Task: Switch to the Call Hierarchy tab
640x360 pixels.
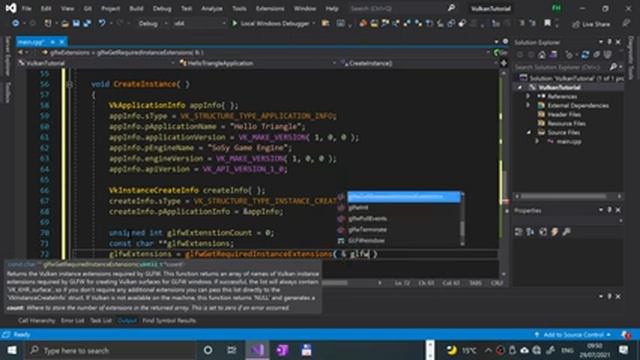Action: coord(36,321)
